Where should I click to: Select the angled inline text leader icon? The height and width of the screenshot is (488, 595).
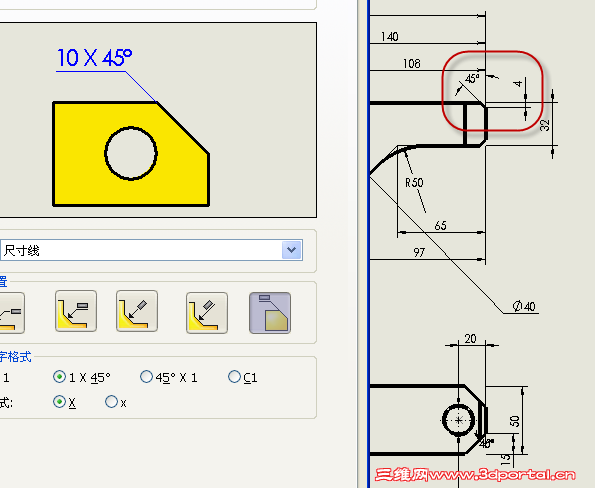137,311
